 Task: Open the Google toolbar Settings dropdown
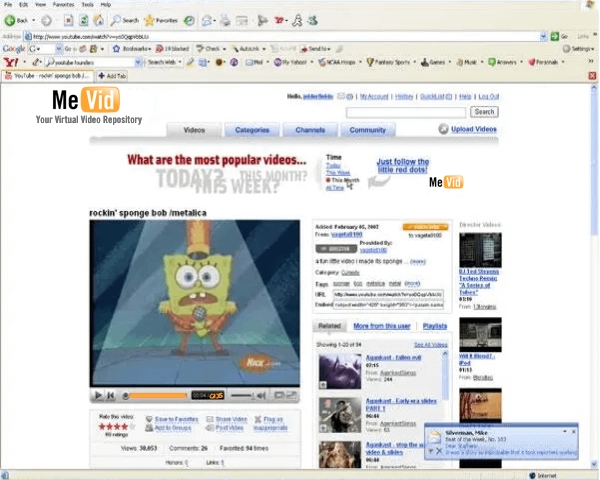(x=578, y=49)
